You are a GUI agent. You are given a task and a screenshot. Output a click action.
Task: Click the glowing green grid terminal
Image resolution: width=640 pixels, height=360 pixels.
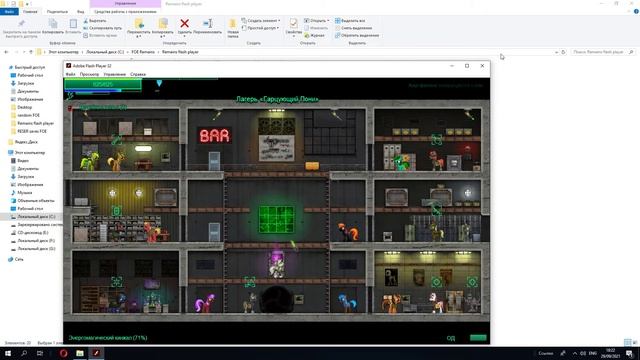[x=276, y=219]
